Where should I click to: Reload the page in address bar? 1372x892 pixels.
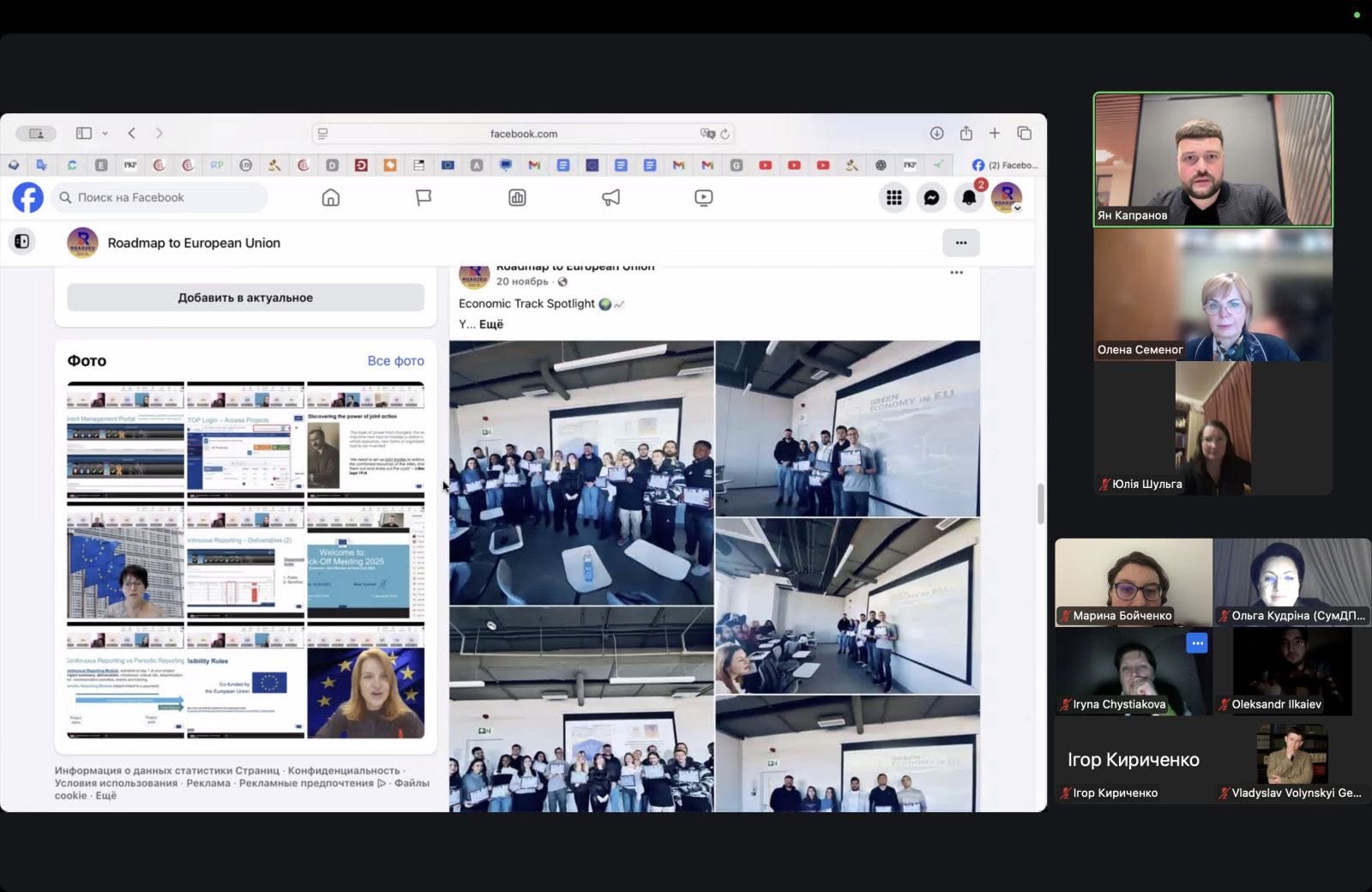coord(725,134)
